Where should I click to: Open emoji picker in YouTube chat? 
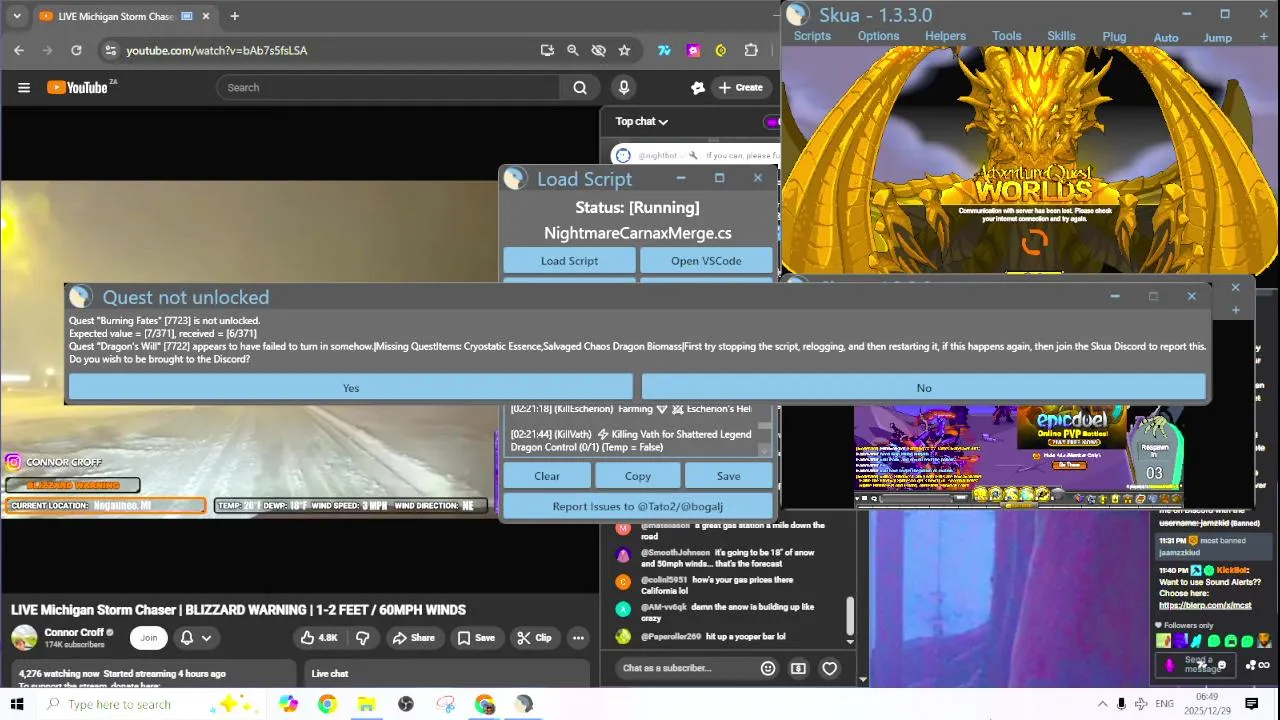coord(768,668)
